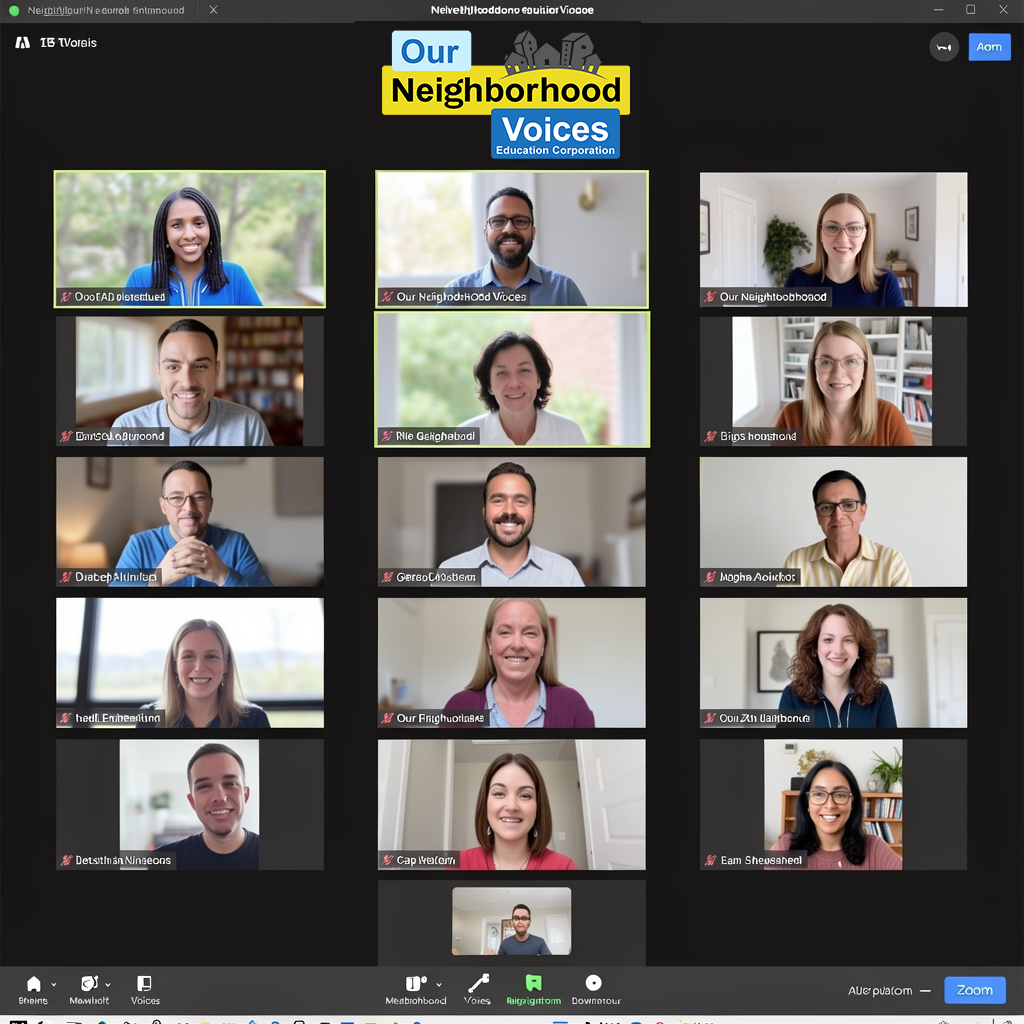Select the small unlabeled video tile at bottom center

coord(512,921)
